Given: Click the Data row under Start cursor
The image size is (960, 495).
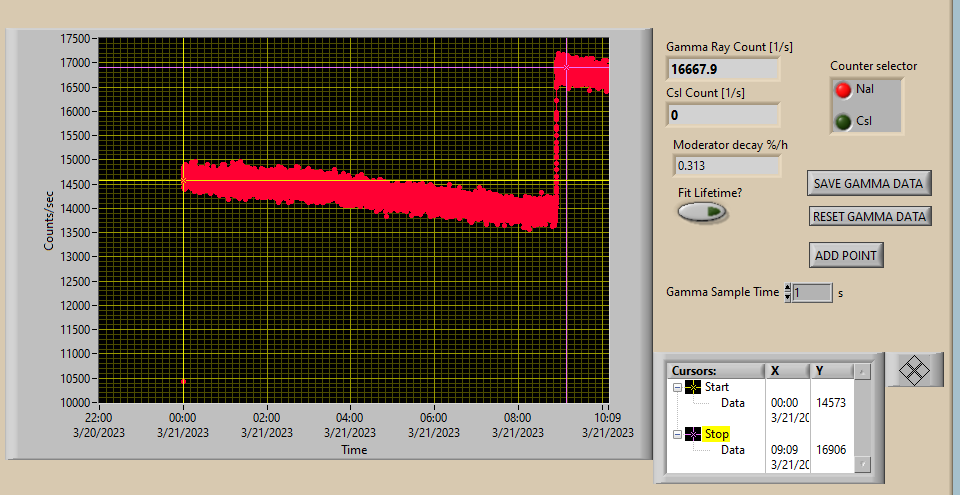Looking at the screenshot, I should coord(733,402).
